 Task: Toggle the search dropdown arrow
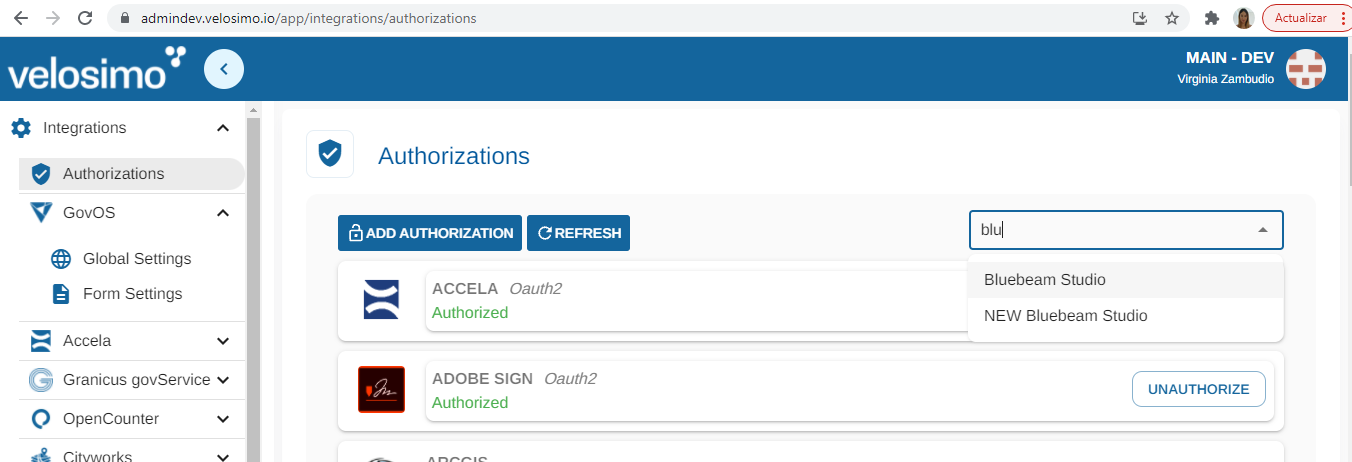click(1263, 230)
